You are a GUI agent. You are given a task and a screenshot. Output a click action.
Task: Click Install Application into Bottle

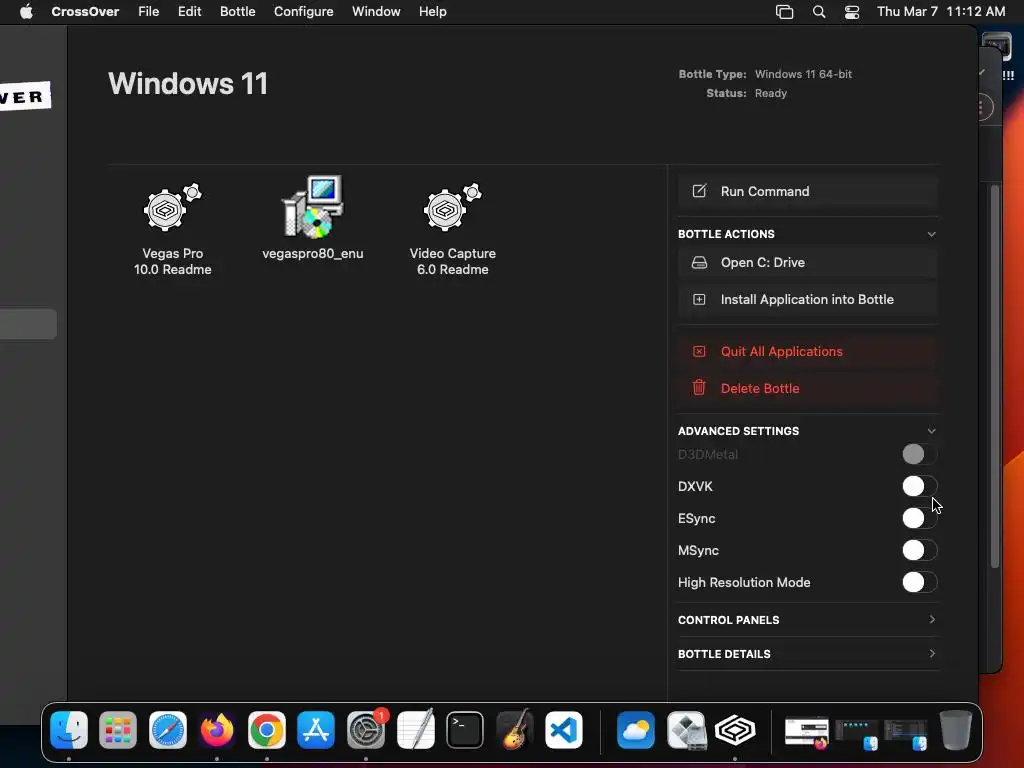coord(808,300)
